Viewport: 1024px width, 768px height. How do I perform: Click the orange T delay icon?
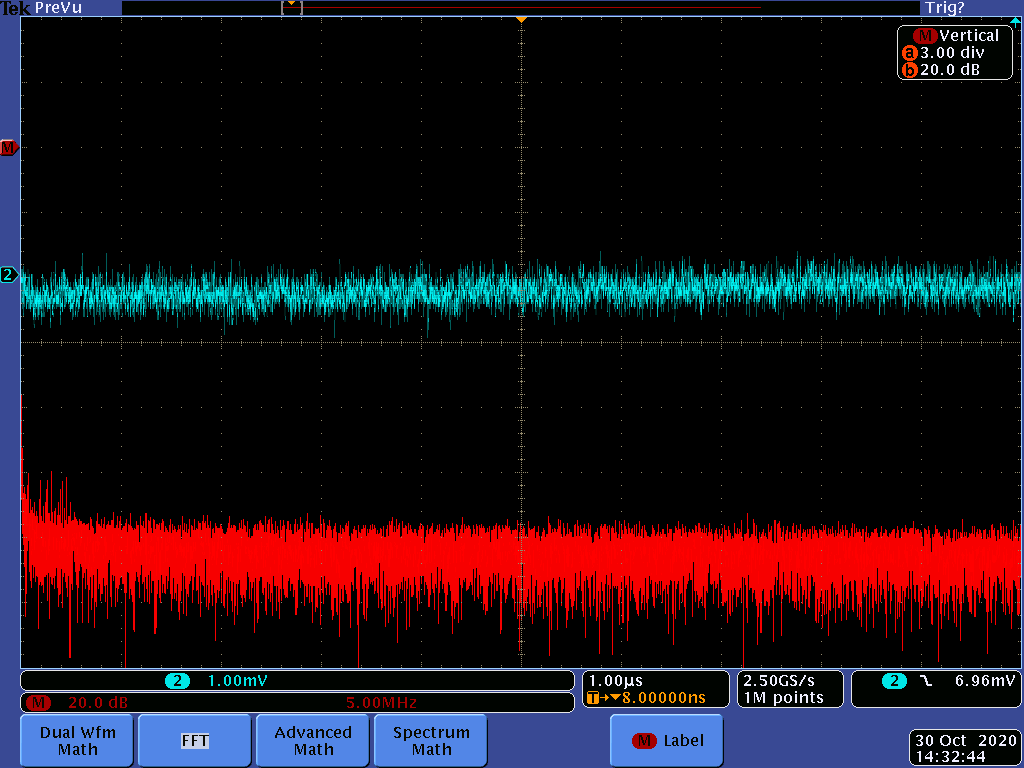[595, 698]
